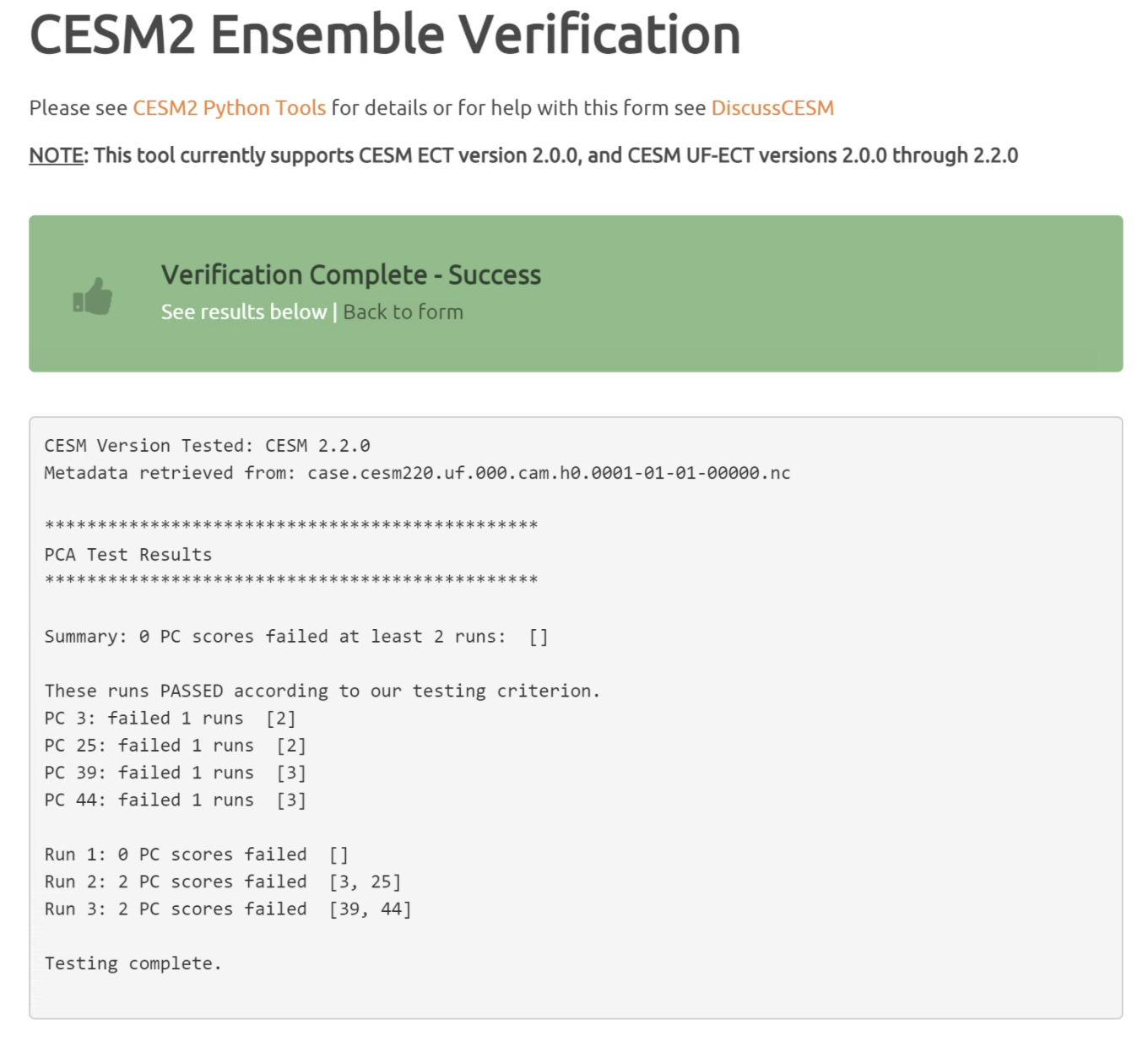Click Back to form
This screenshot has height=1042, width=1148.
coord(403,312)
